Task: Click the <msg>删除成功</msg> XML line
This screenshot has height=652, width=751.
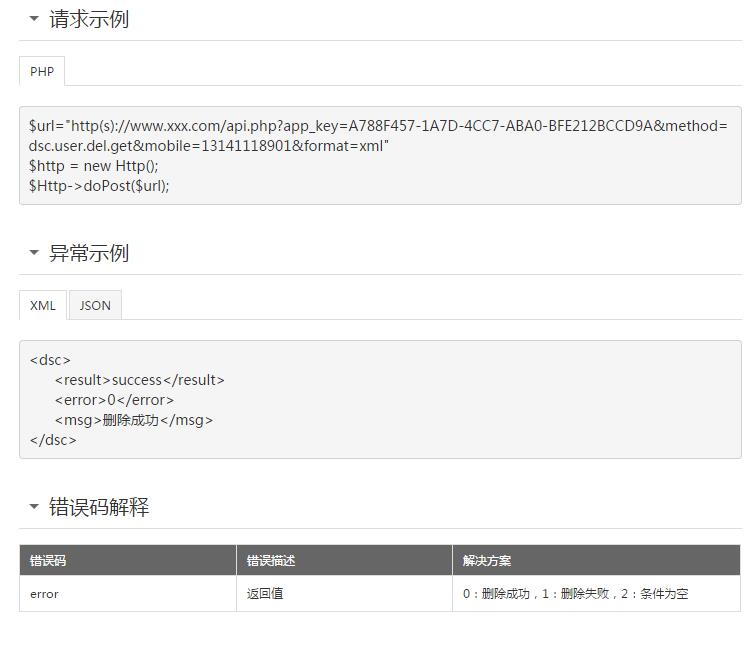Action: coord(134,420)
